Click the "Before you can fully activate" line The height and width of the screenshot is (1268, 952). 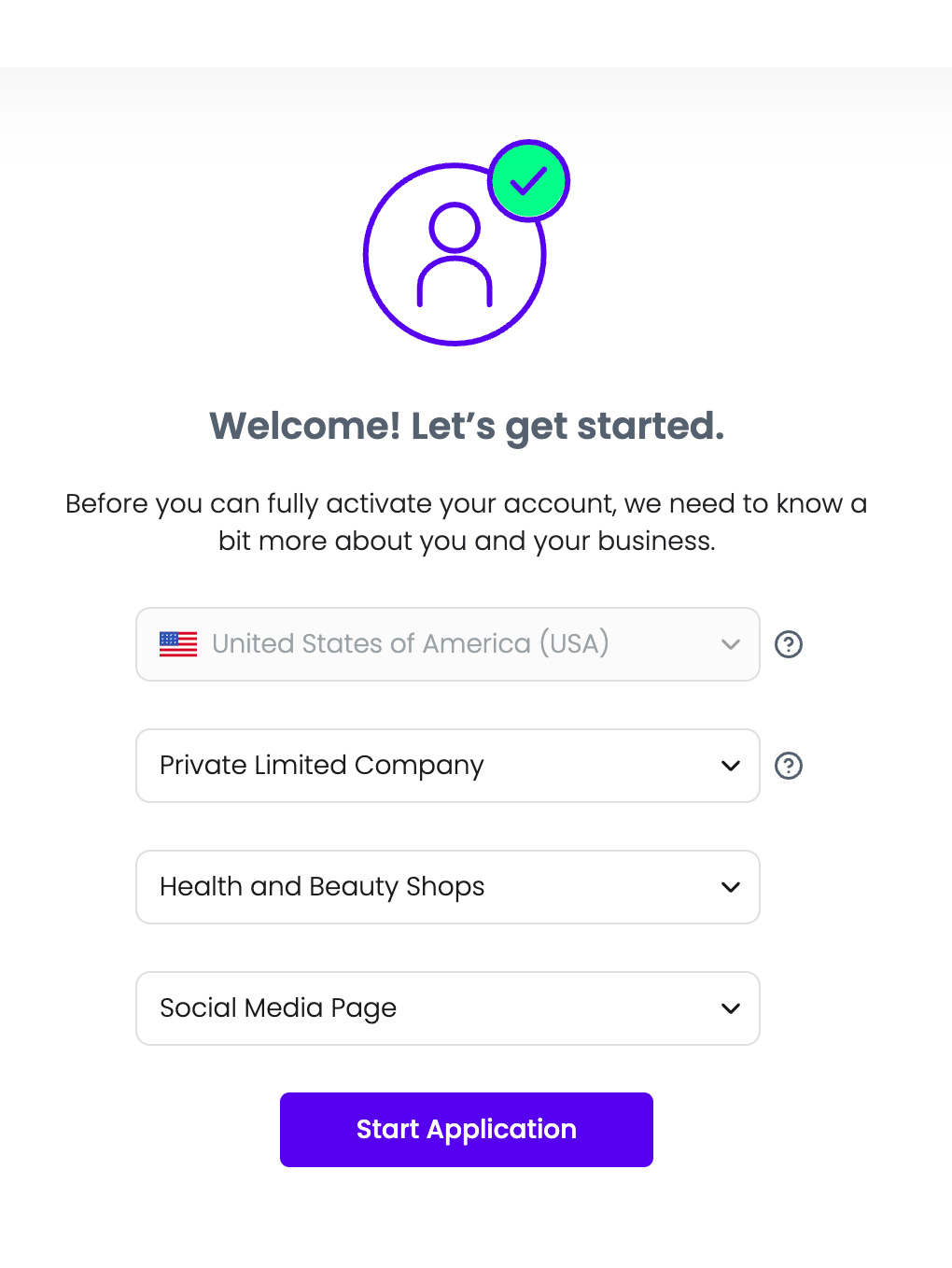466,504
